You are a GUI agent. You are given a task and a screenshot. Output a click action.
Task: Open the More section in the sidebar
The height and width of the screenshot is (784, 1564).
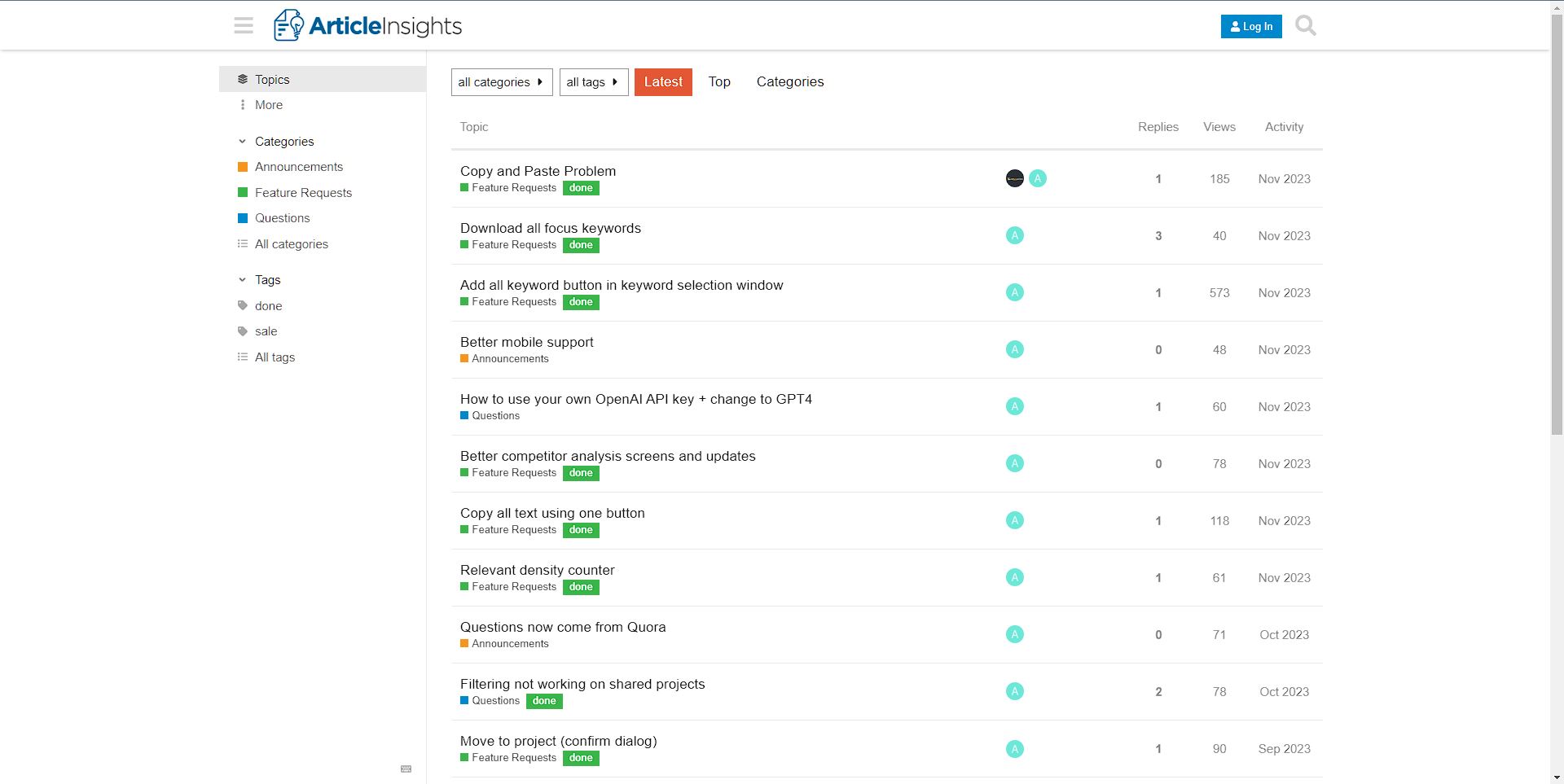268,104
